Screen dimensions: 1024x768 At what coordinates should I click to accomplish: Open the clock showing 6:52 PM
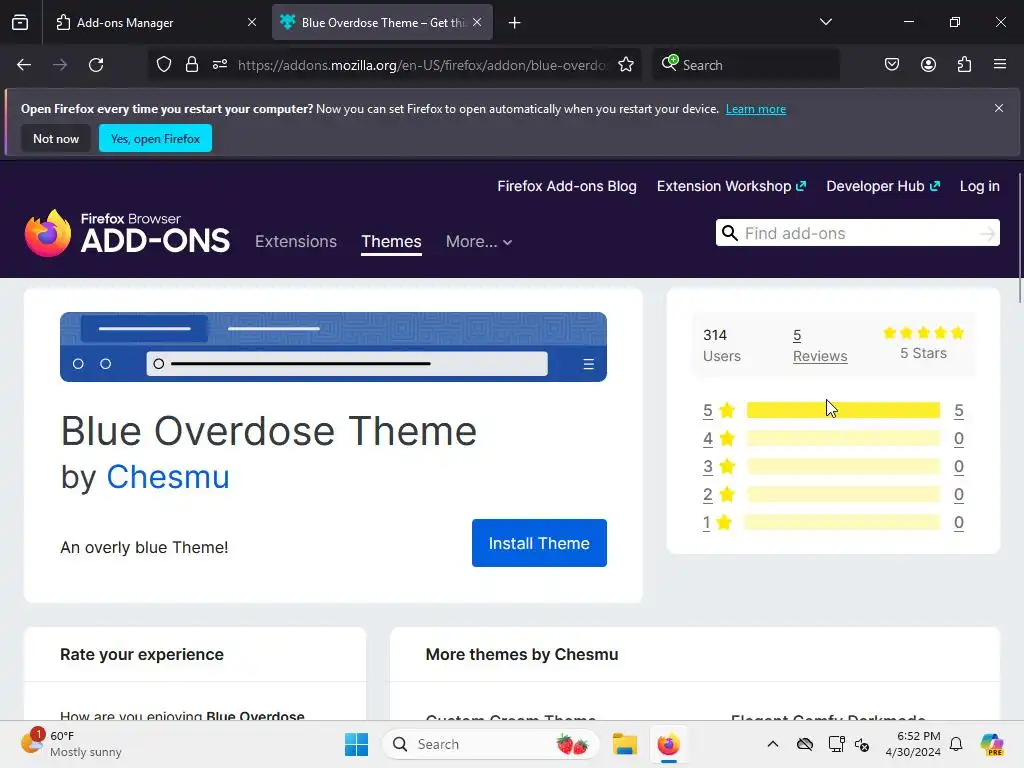pos(913,744)
